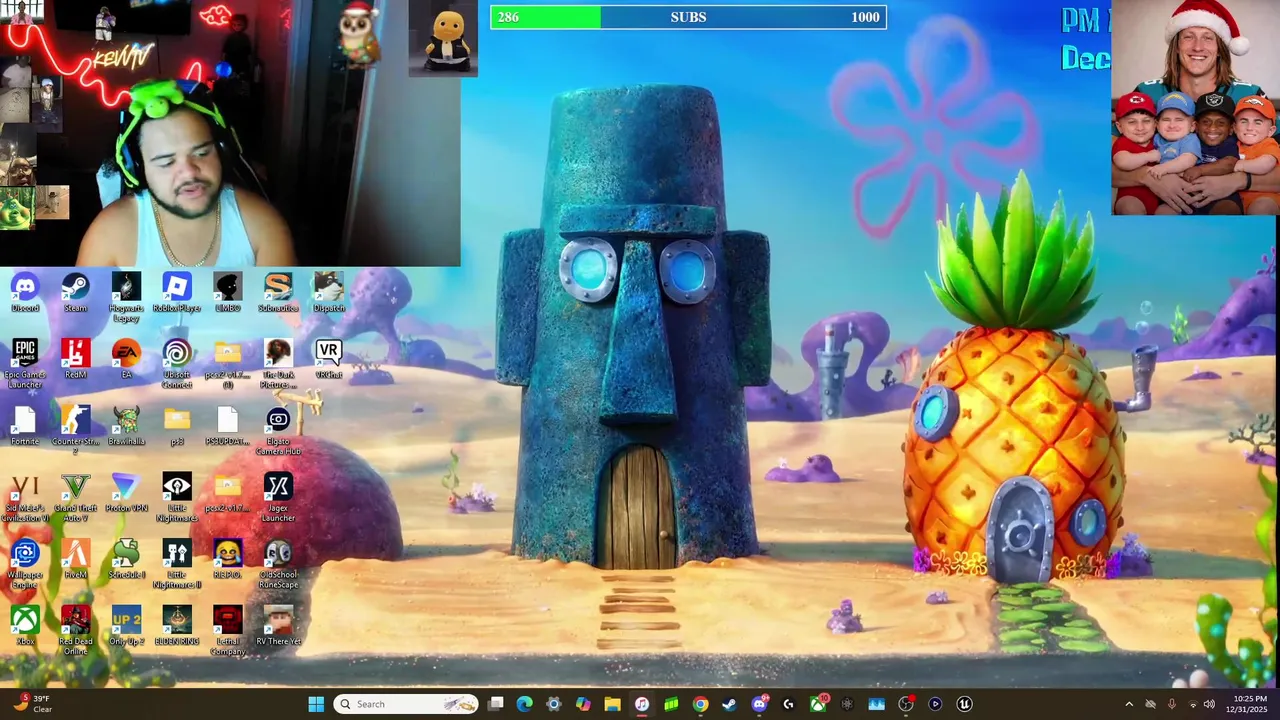Open the OneDrive cloud tray icon

click(x=1150, y=704)
